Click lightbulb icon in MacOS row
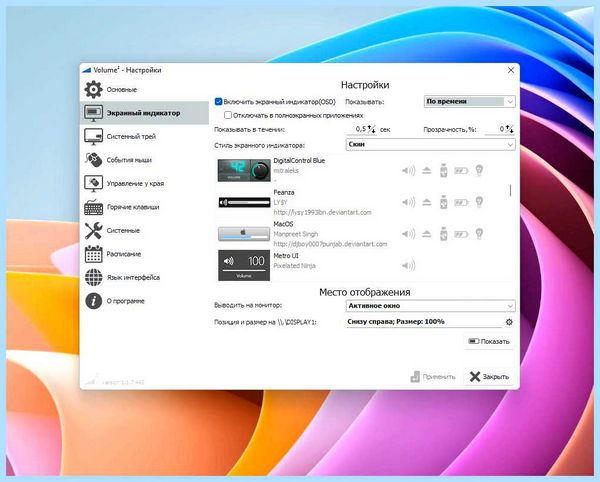Image resolution: width=600 pixels, height=482 pixels. [479, 233]
